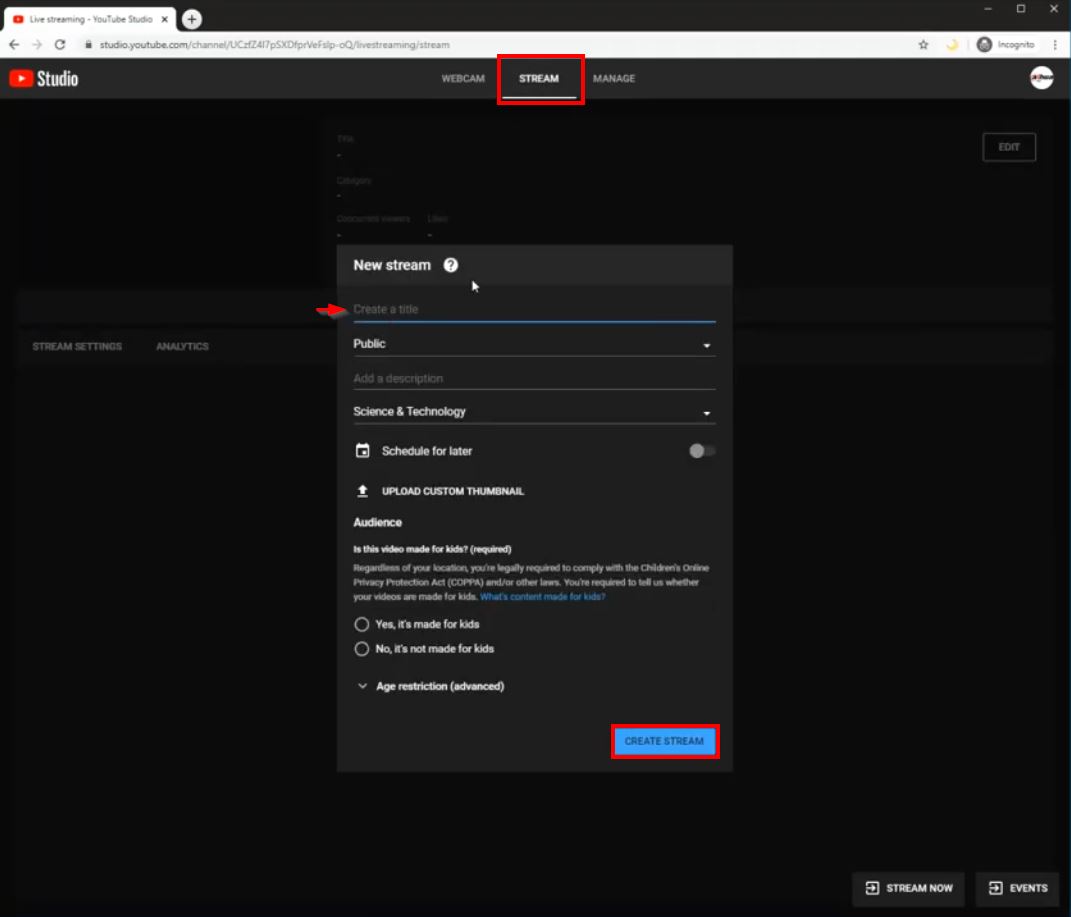Click the CREATE STREAM button
Screen dimensions: 1071x917
(x=664, y=741)
